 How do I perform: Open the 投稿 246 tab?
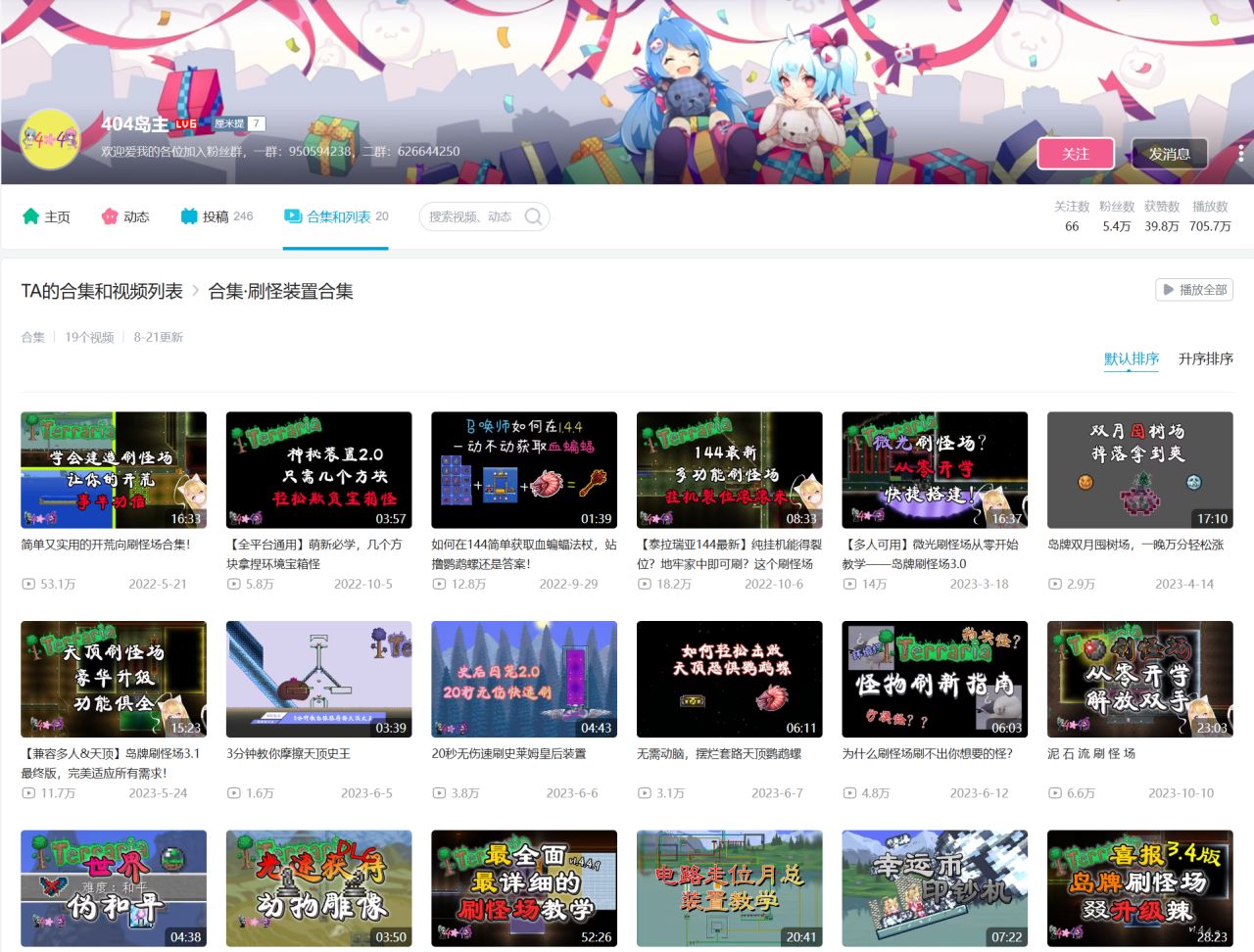pos(217,216)
